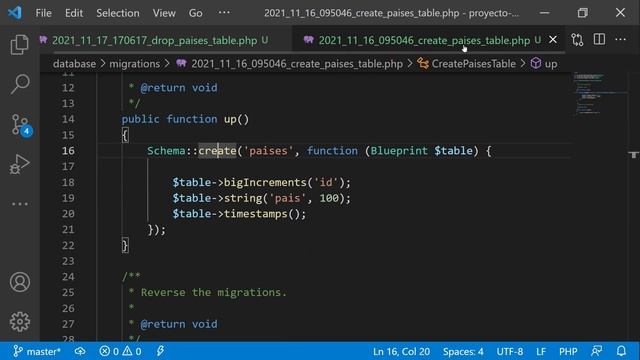Close the create_paises_table.php tab
Viewport: 640px width, 360px height.
pos(553,40)
